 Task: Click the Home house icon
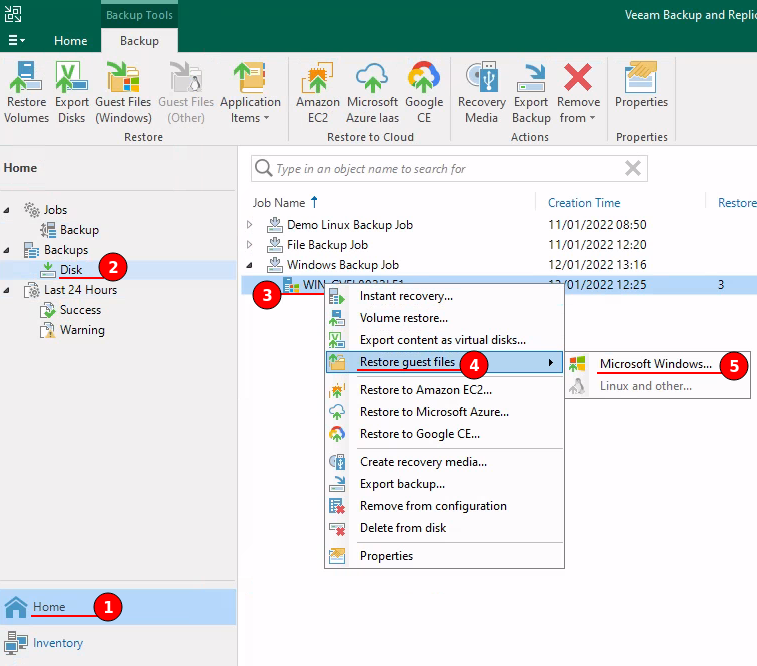click(x=16, y=607)
